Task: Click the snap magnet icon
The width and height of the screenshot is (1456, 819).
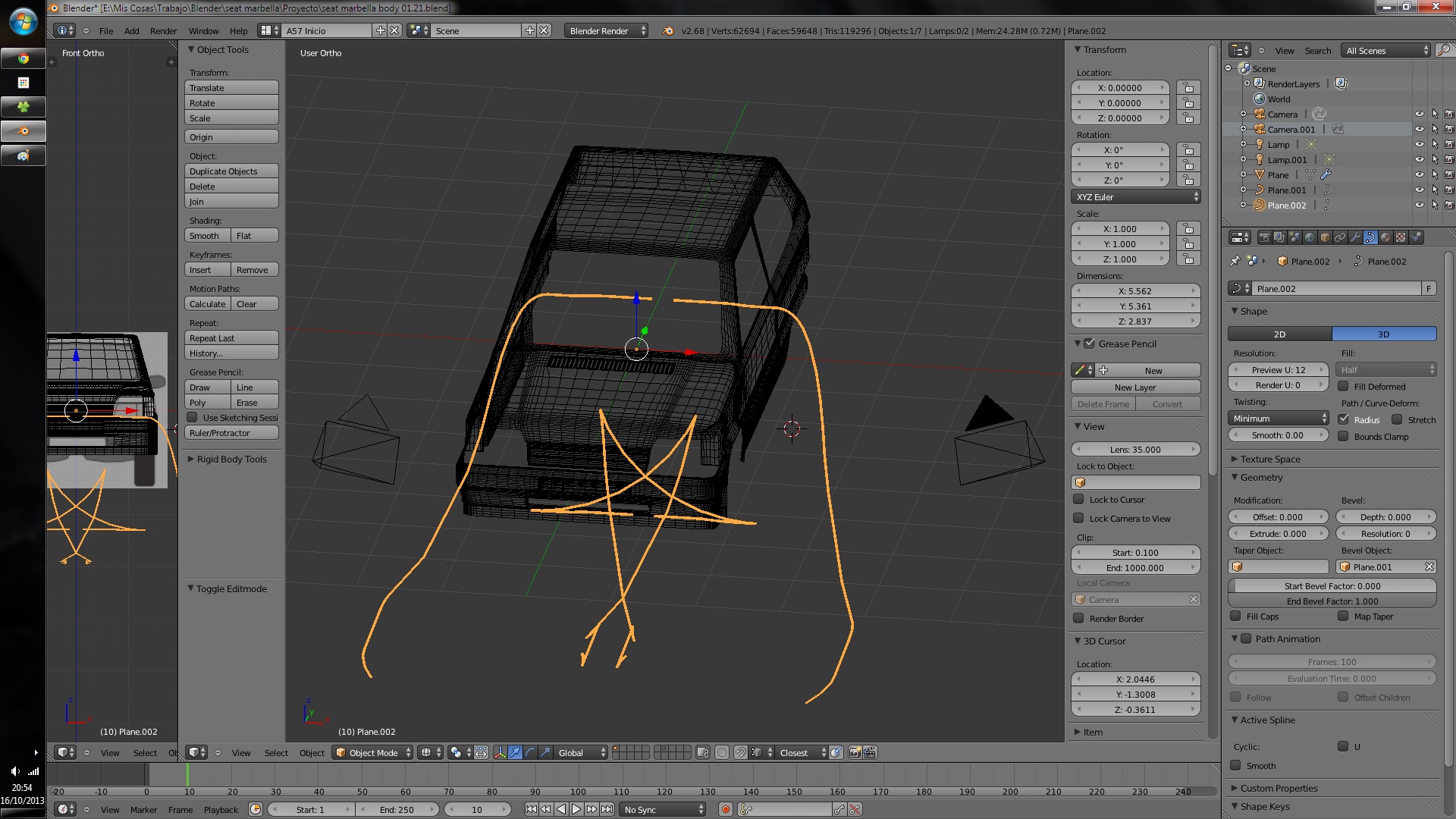Action: pos(740,753)
